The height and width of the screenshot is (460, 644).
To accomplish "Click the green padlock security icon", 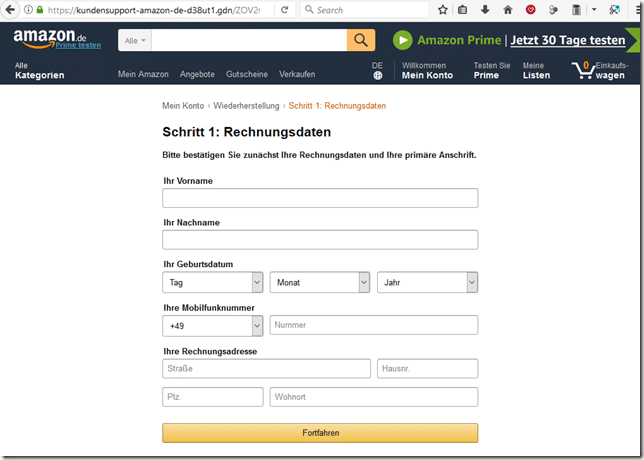I will pos(40,10).
